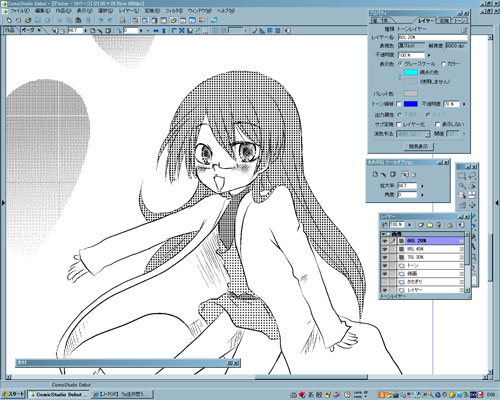Image resolution: width=500 pixels, height=400 pixels.
Task: Select the rectangle marquee tool
Action: point(462,176)
